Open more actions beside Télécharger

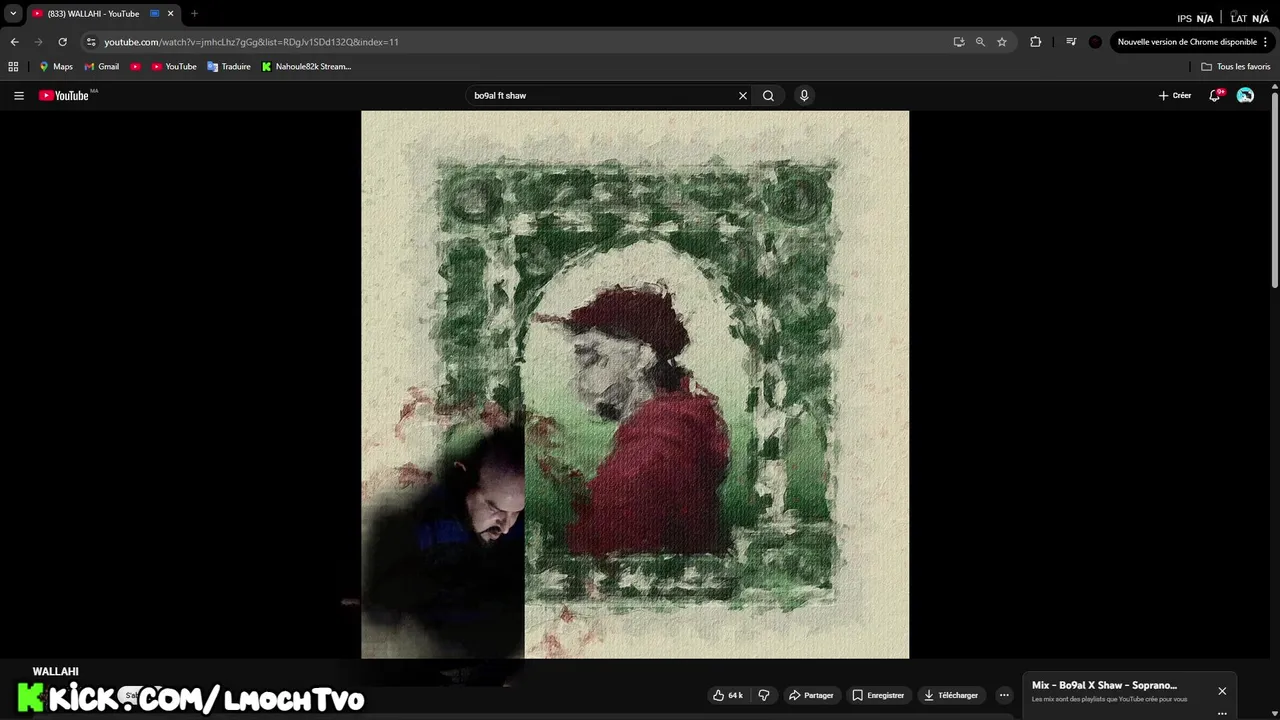1004,695
